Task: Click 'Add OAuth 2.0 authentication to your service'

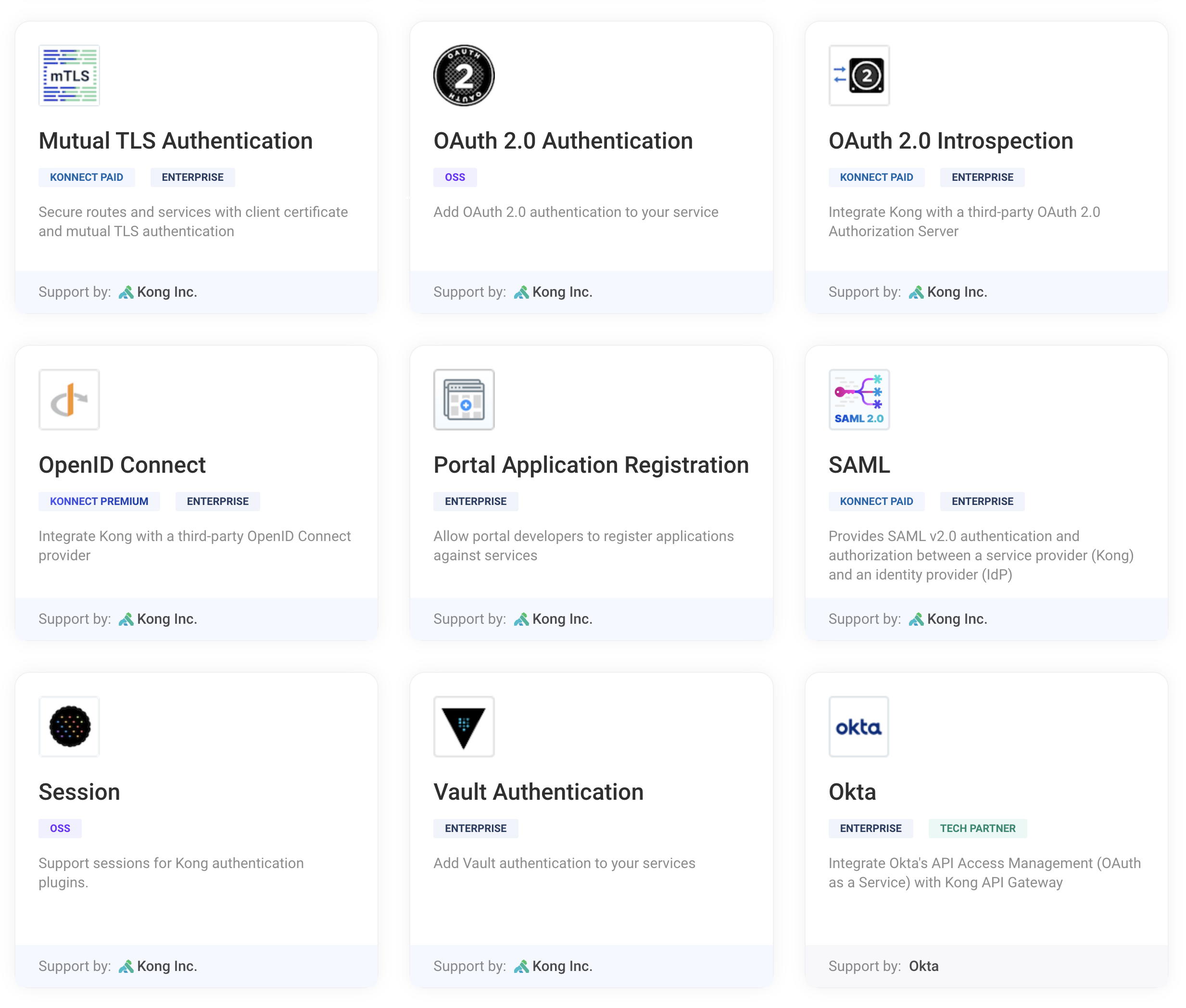Action: 576,212
